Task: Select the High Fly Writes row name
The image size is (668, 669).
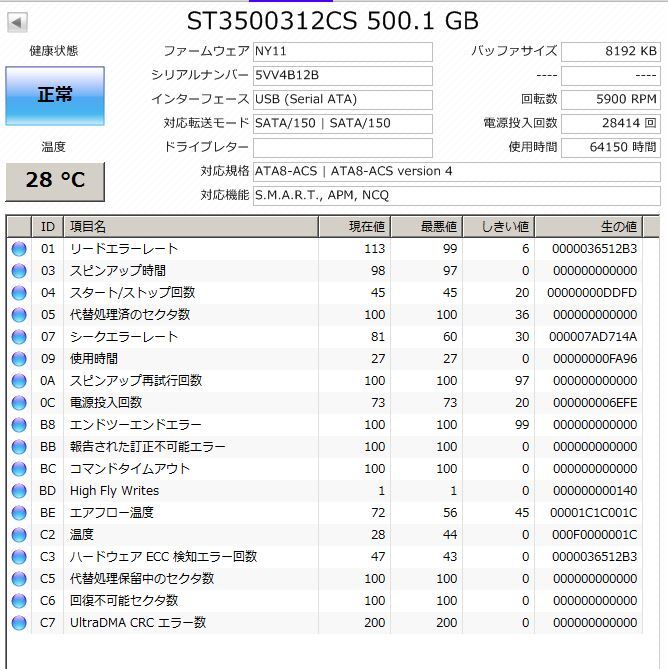Action: 114,491
